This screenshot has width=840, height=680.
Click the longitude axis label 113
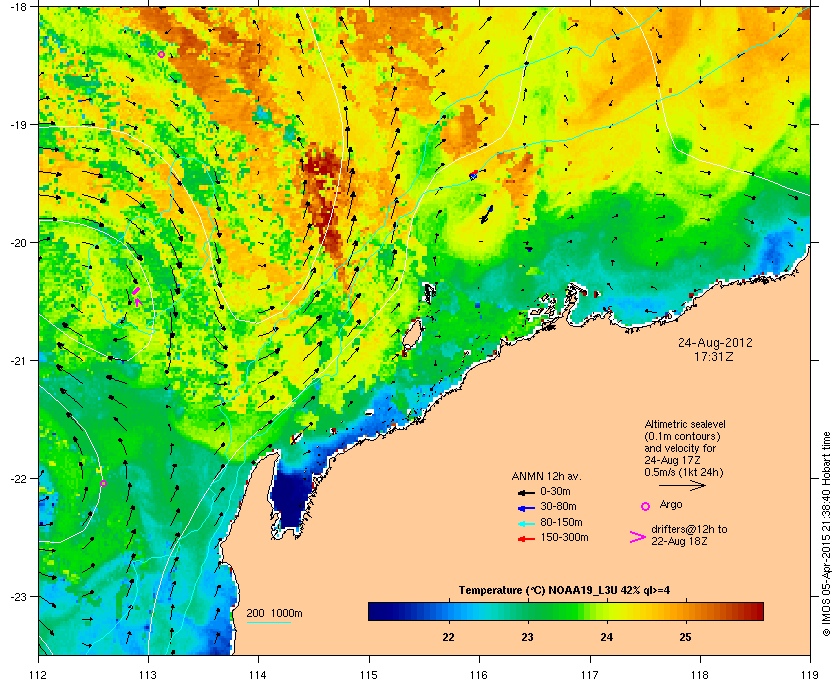tap(148, 674)
